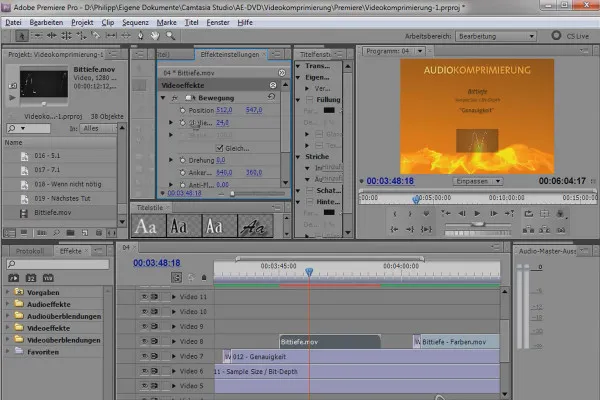This screenshot has height=400, width=600.
Task: Hide Video 11 track eye icon
Action: pos(144,297)
